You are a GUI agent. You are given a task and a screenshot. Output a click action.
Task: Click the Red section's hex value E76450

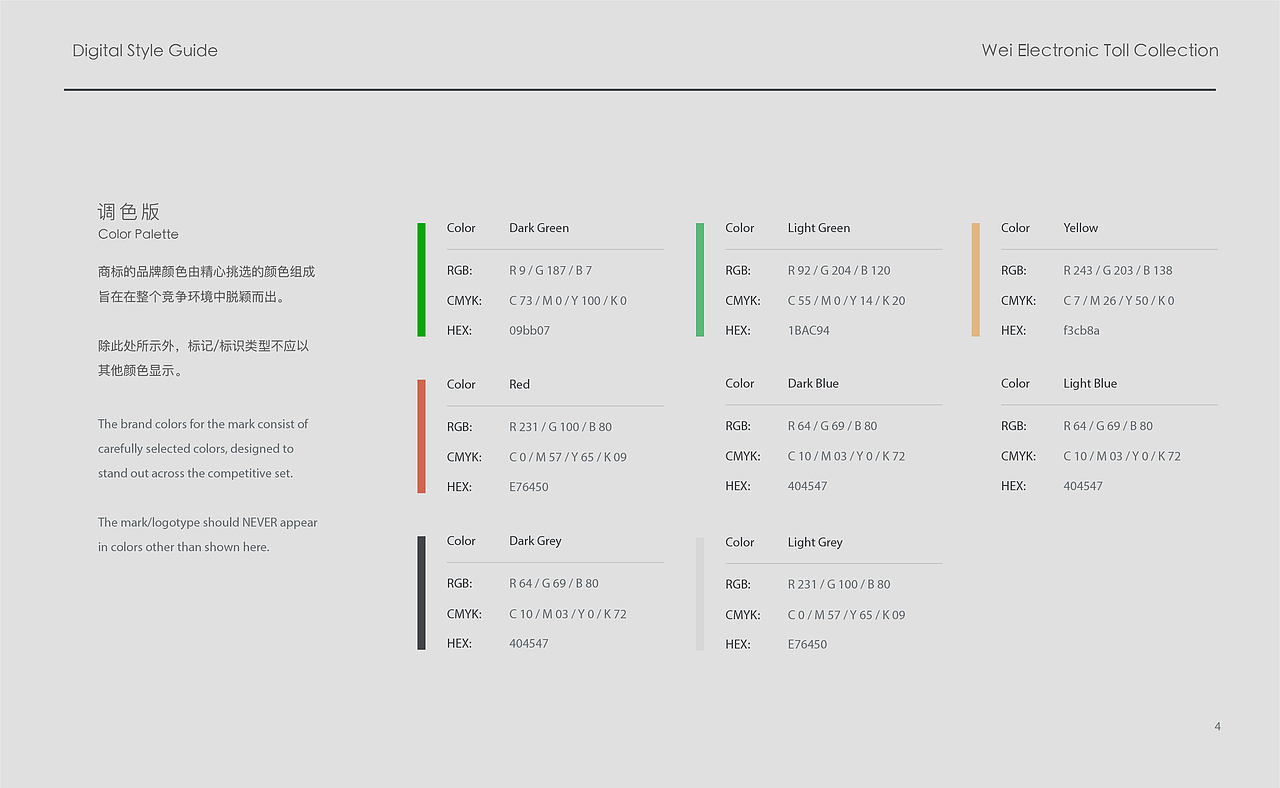point(529,487)
